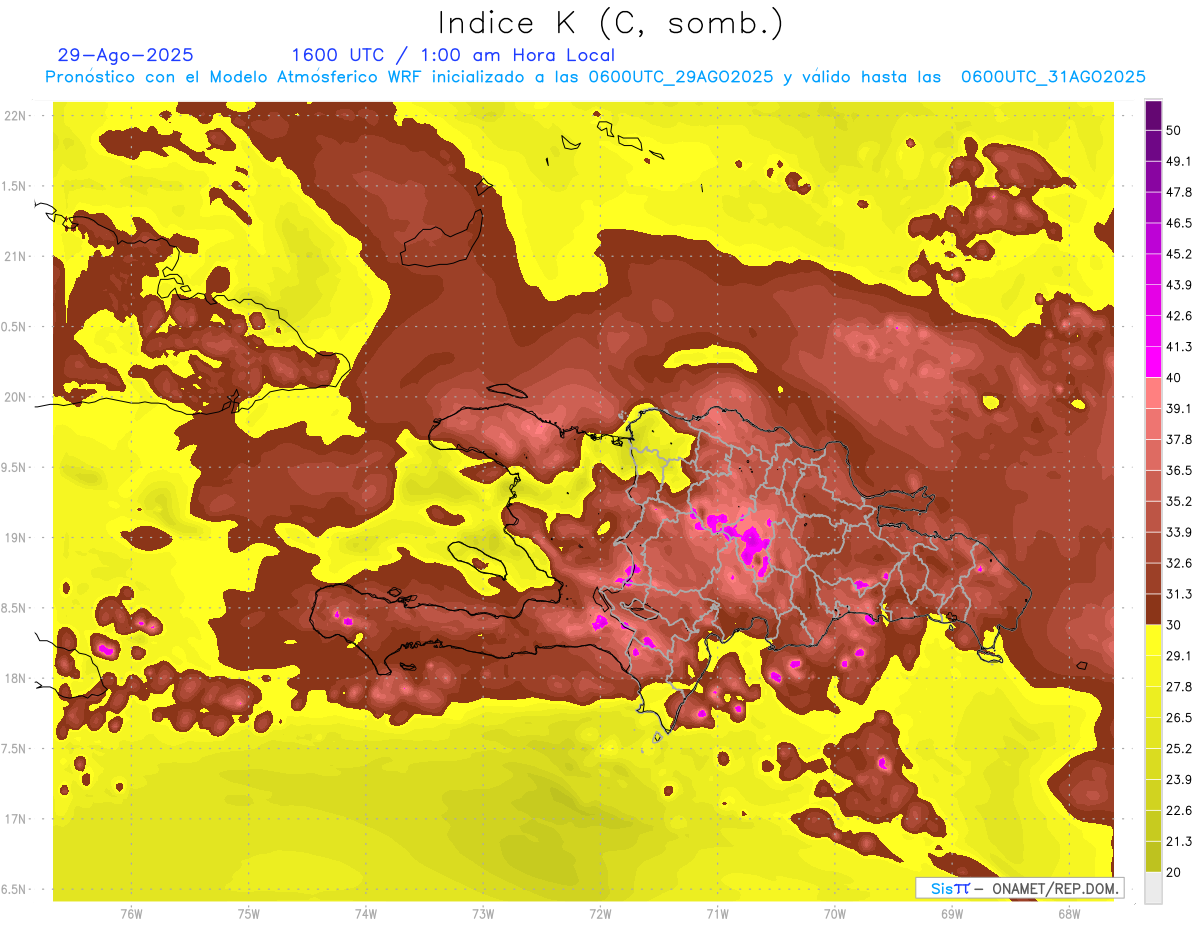The width and height of the screenshot is (1200, 927).
Task: Select the magenta legend swatch between 40 and 41.3
Action: (1153, 362)
